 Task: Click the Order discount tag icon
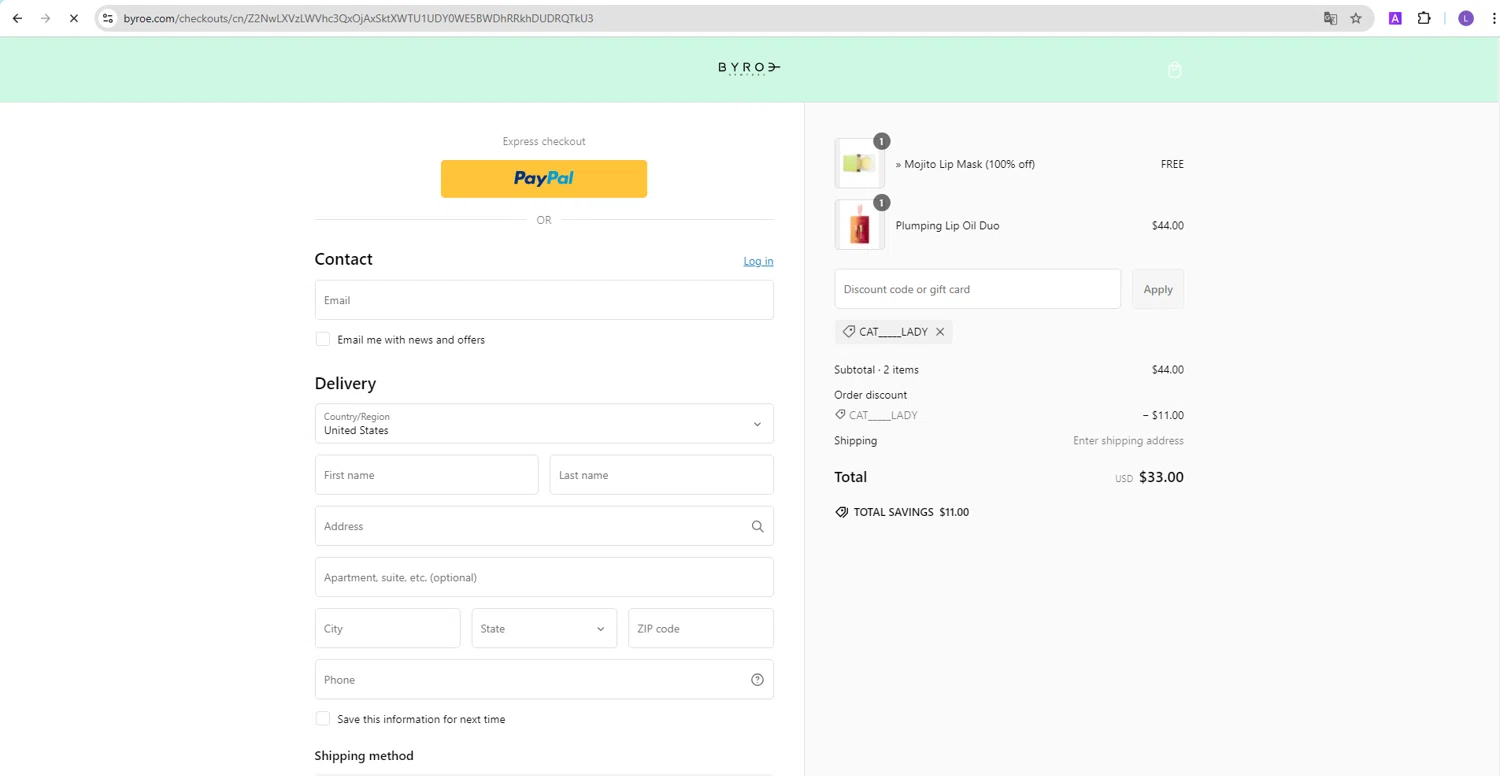click(x=840, y=415)
